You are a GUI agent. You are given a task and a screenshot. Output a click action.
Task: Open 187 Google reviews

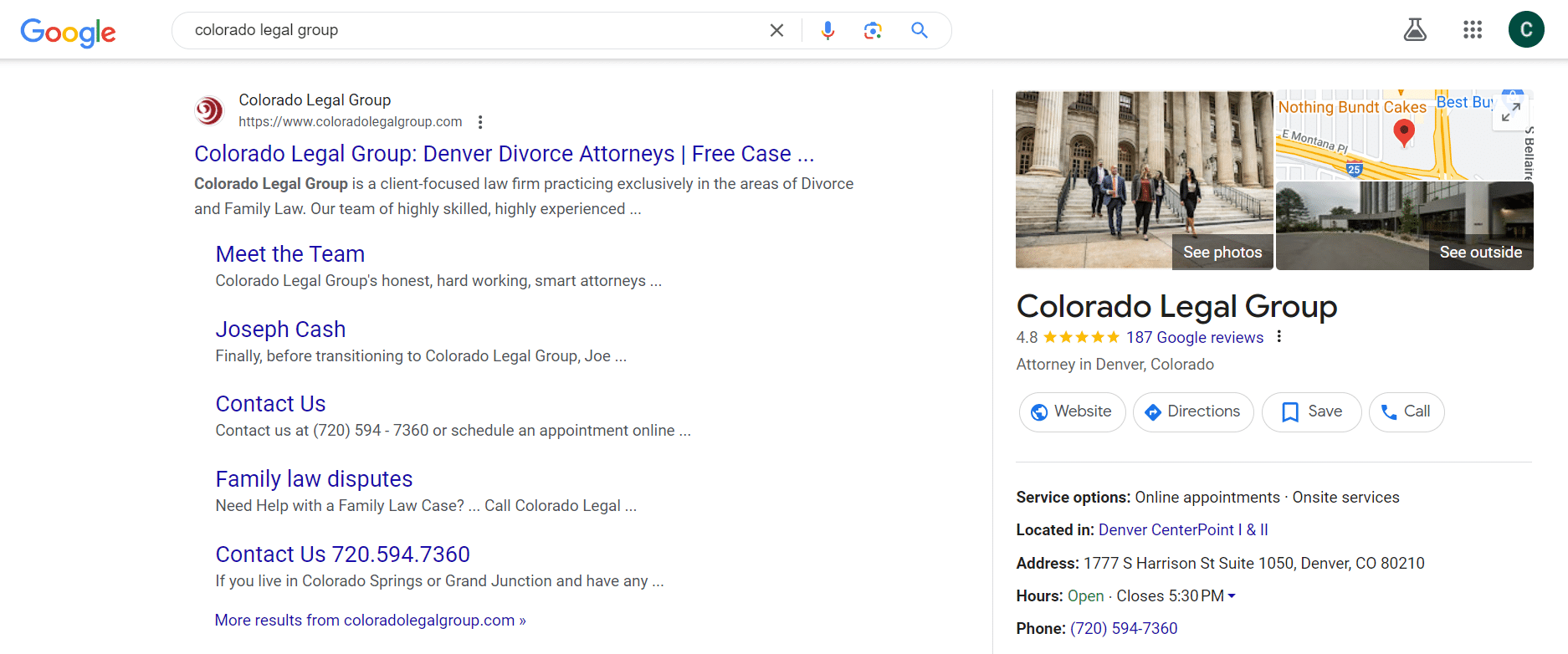coord(1194,338)
